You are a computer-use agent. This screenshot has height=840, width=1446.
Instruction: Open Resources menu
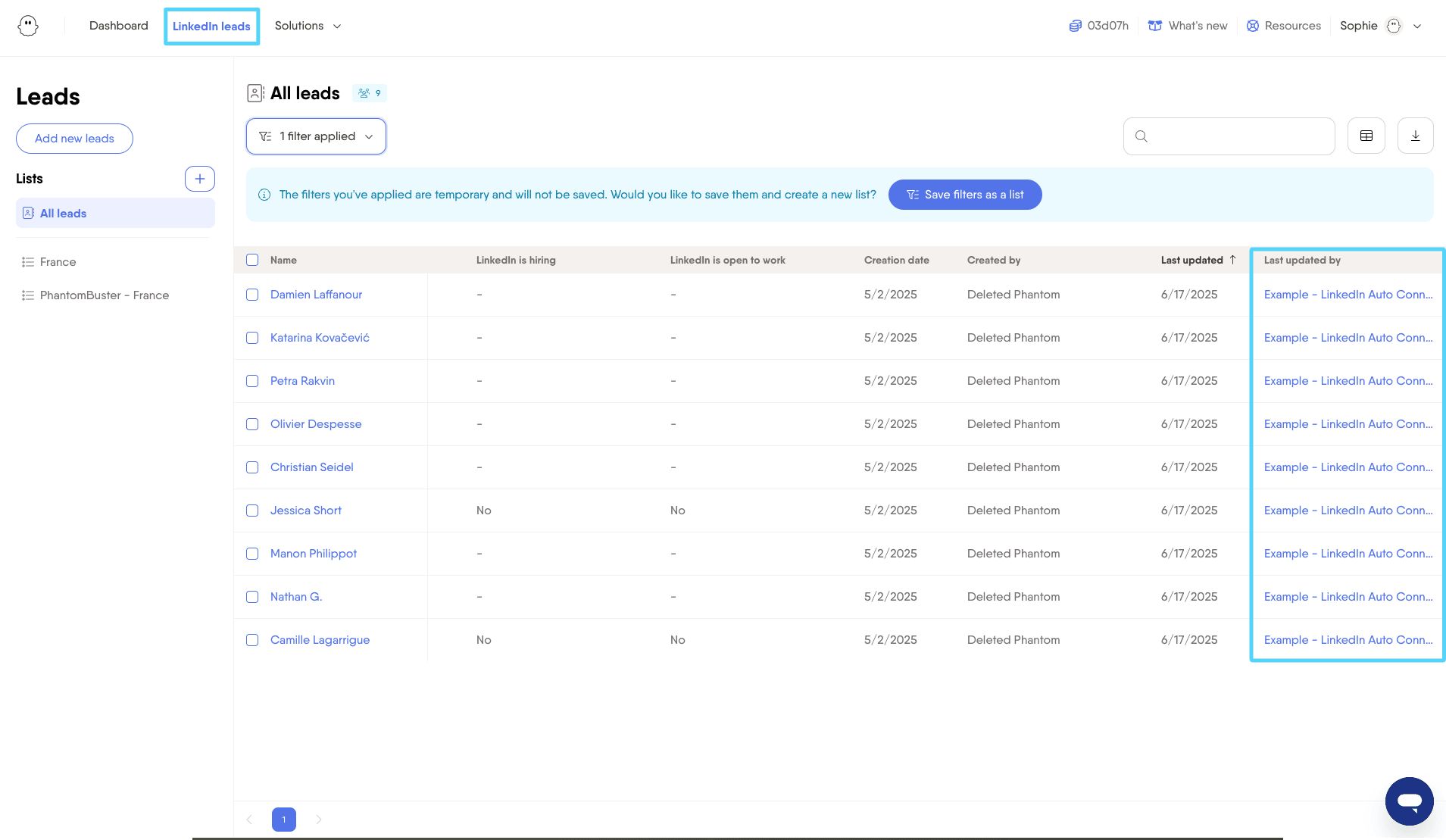[x=1284, y=26]
